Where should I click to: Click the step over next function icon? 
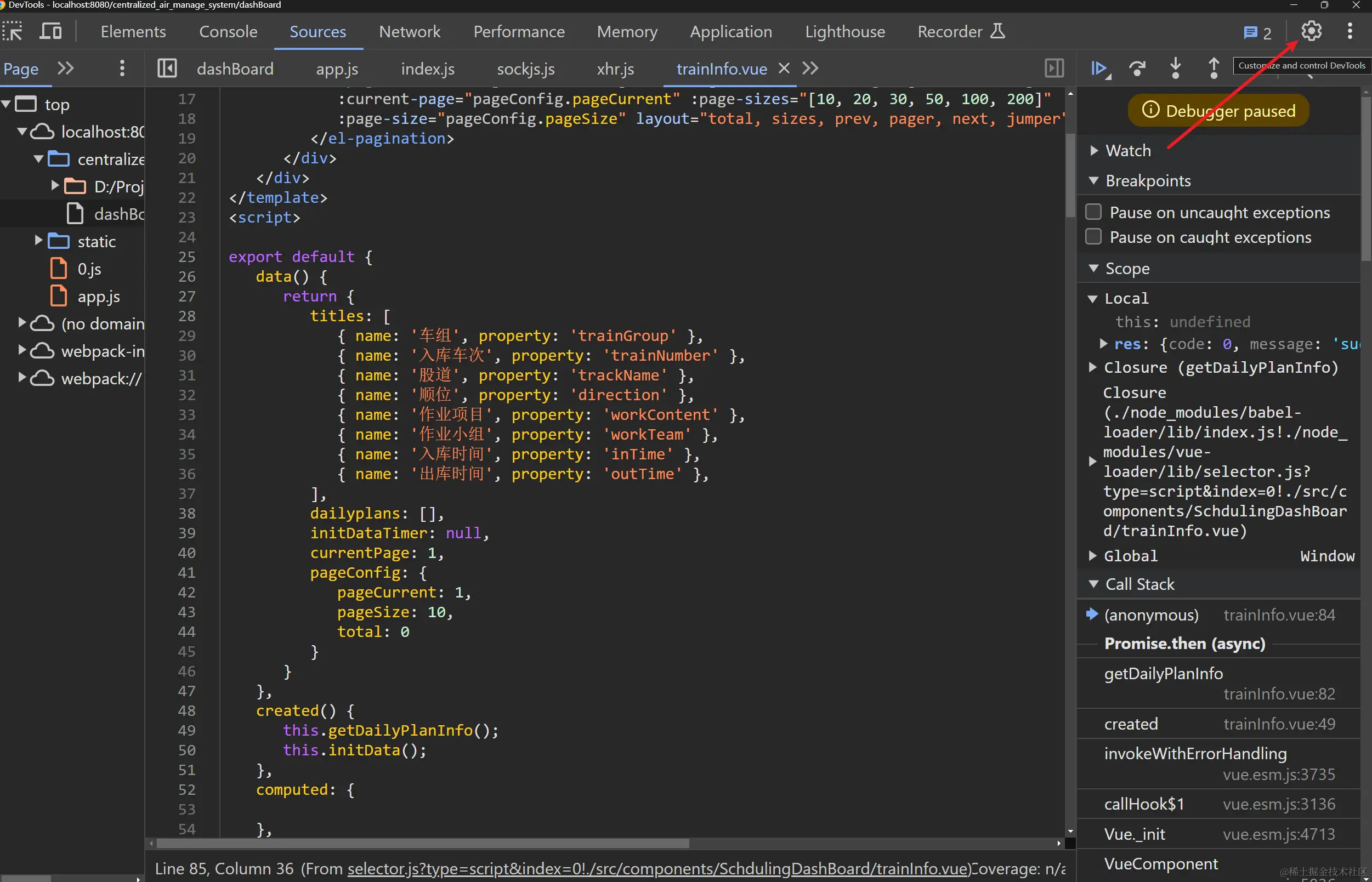[1137, 69]
